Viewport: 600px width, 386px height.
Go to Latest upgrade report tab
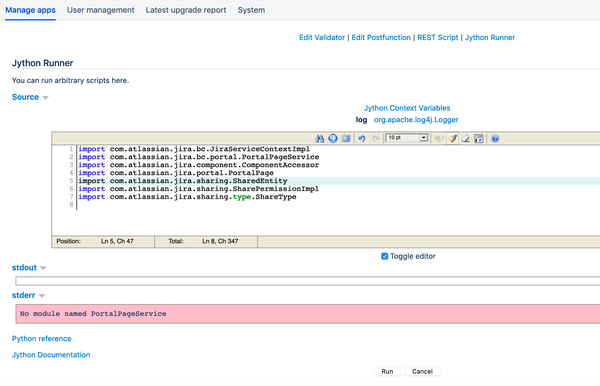tap(186, 10)
